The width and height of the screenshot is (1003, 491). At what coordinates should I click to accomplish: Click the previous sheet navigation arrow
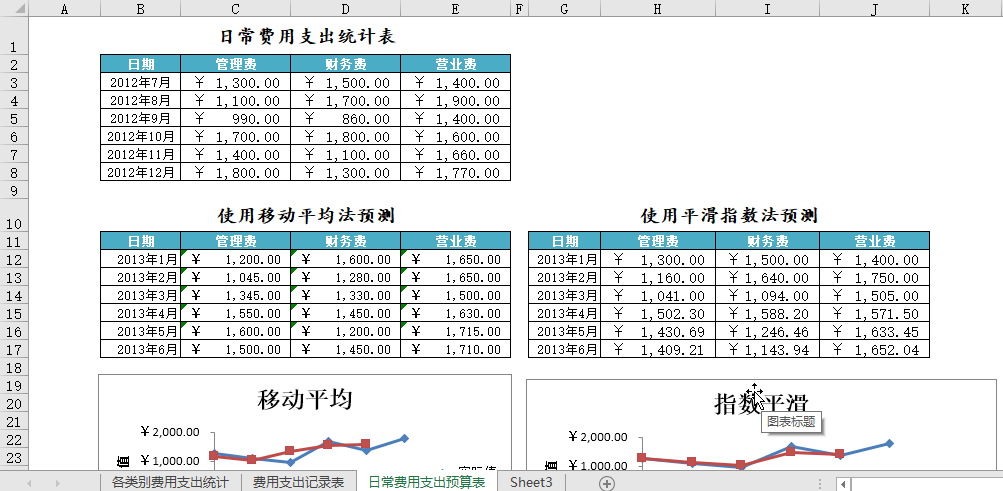(x=29, y=483)
